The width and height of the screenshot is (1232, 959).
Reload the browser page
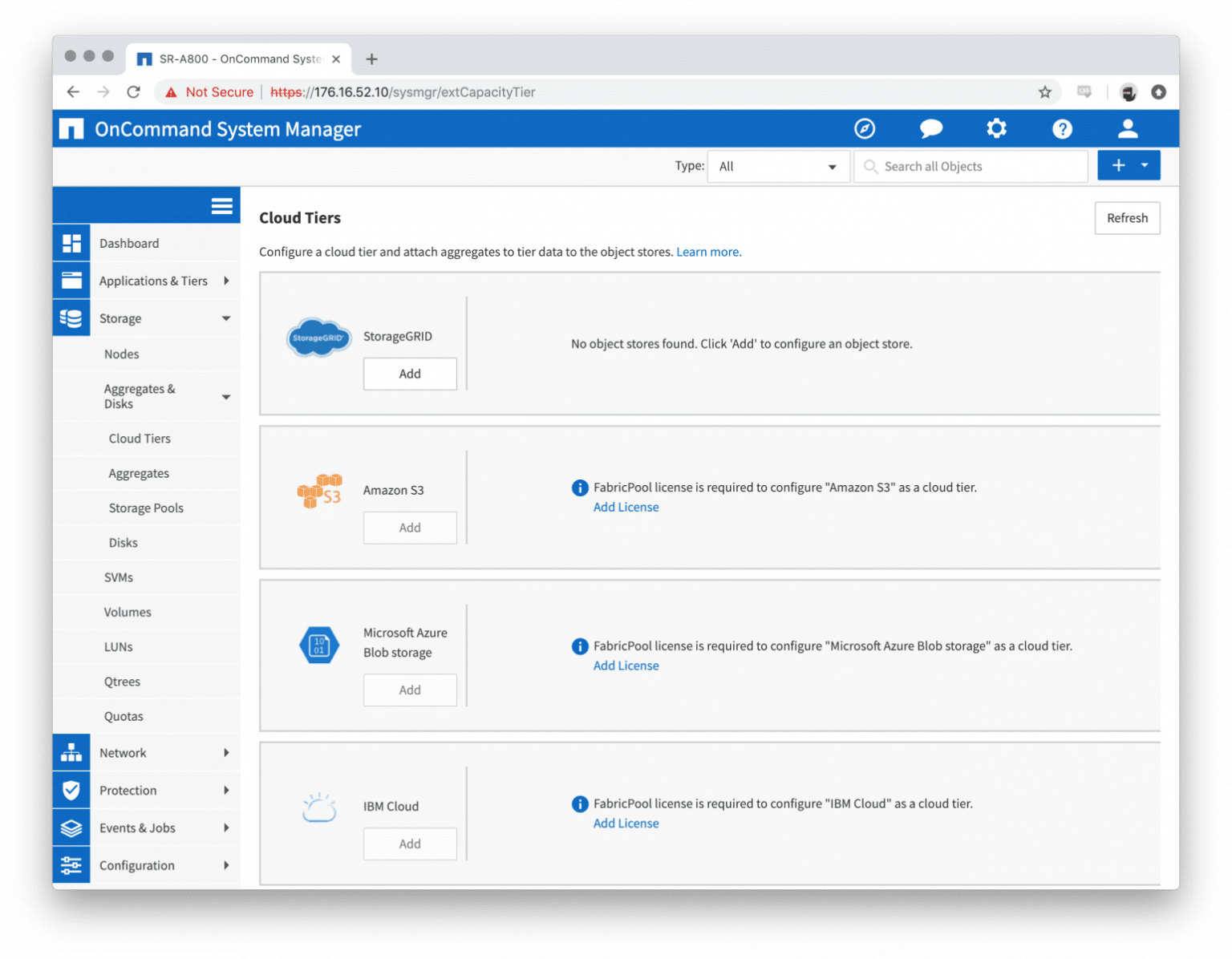(134, 92)
